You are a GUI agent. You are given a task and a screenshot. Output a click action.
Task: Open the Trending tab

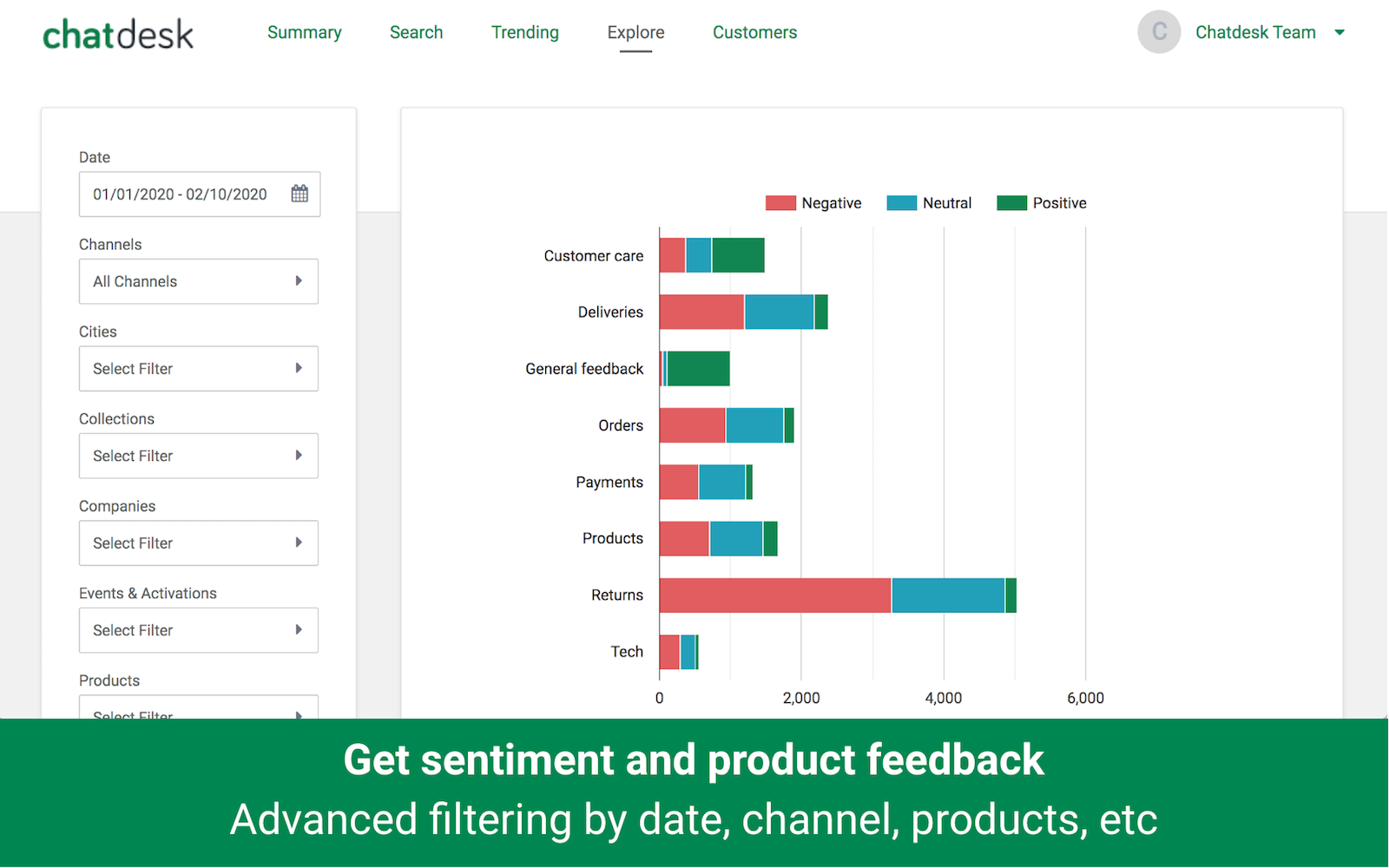(524, 32)
